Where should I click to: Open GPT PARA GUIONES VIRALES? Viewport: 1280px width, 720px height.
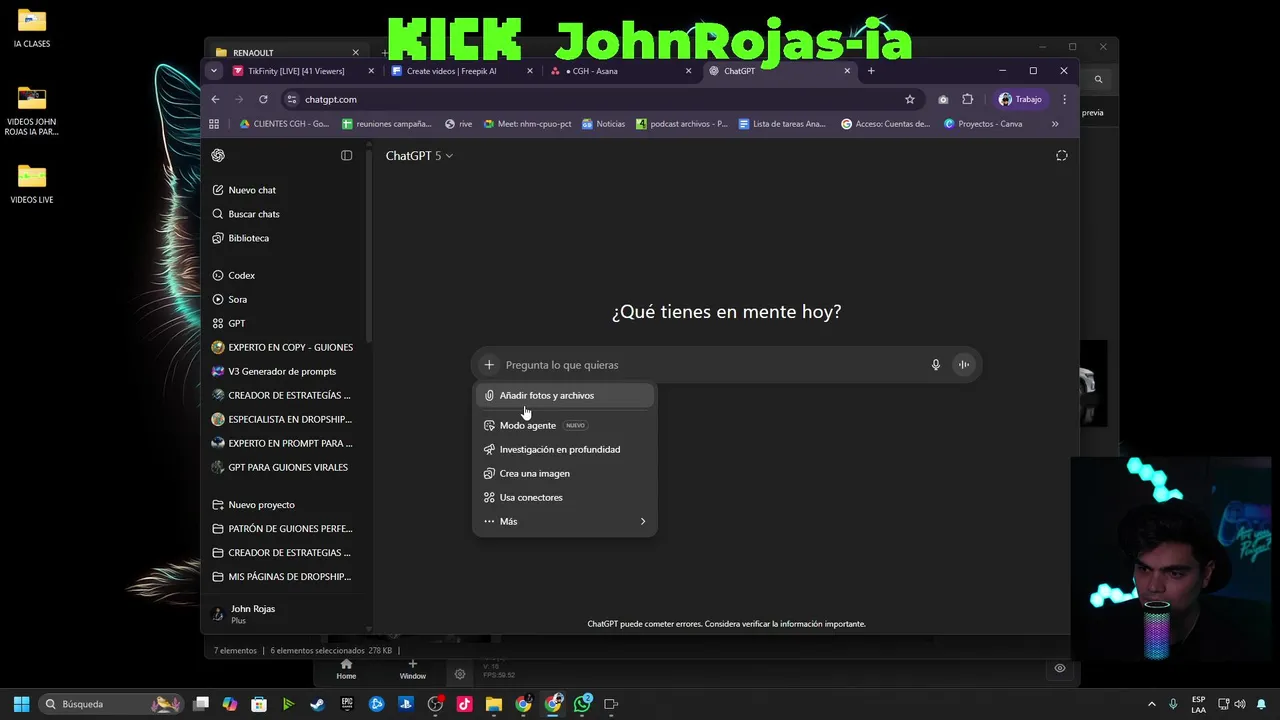point(284,467)
